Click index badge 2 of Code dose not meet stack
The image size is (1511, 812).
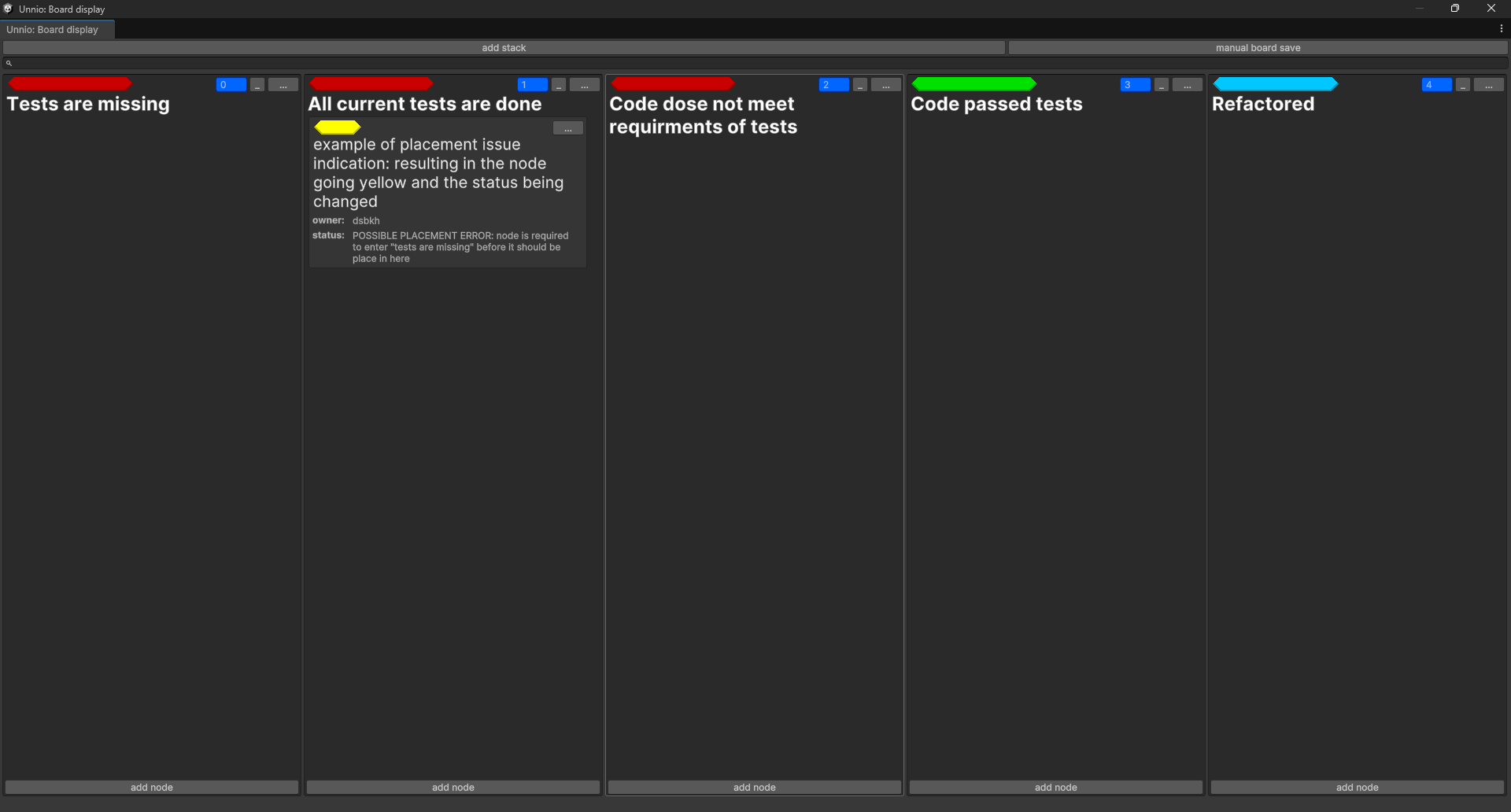(834, 85)
